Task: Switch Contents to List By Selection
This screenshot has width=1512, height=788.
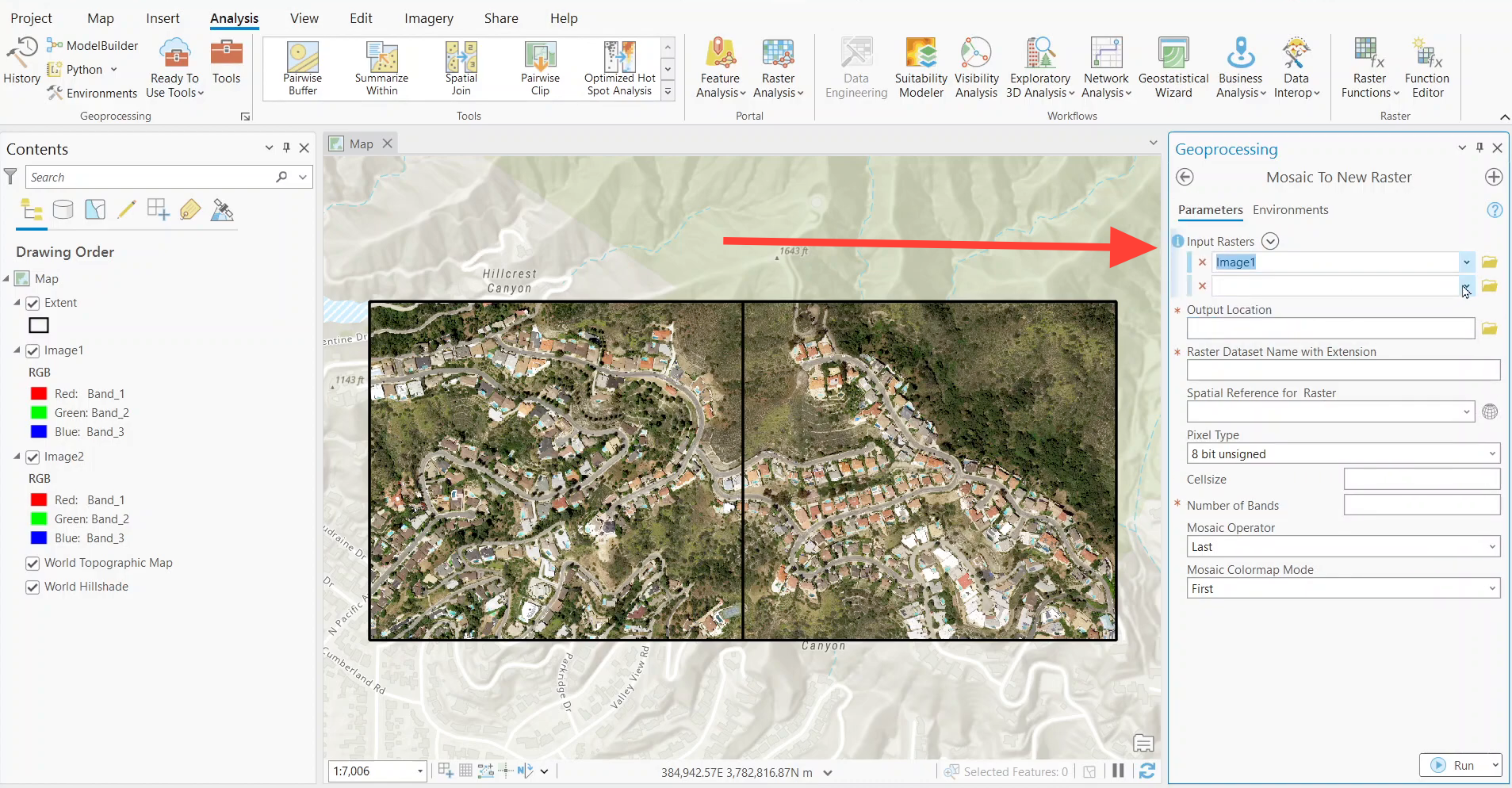Action: point(95,210)
